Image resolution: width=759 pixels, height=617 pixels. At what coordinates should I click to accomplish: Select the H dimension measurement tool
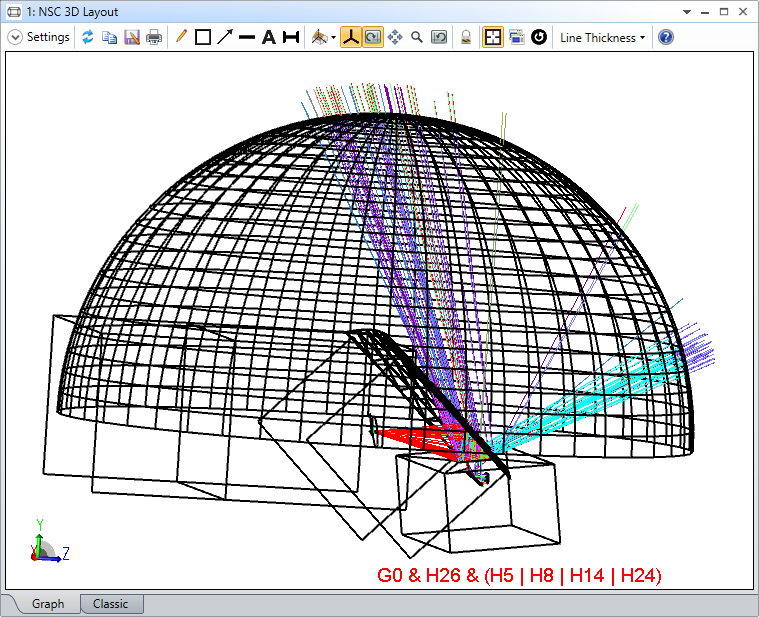coord(290,37)
